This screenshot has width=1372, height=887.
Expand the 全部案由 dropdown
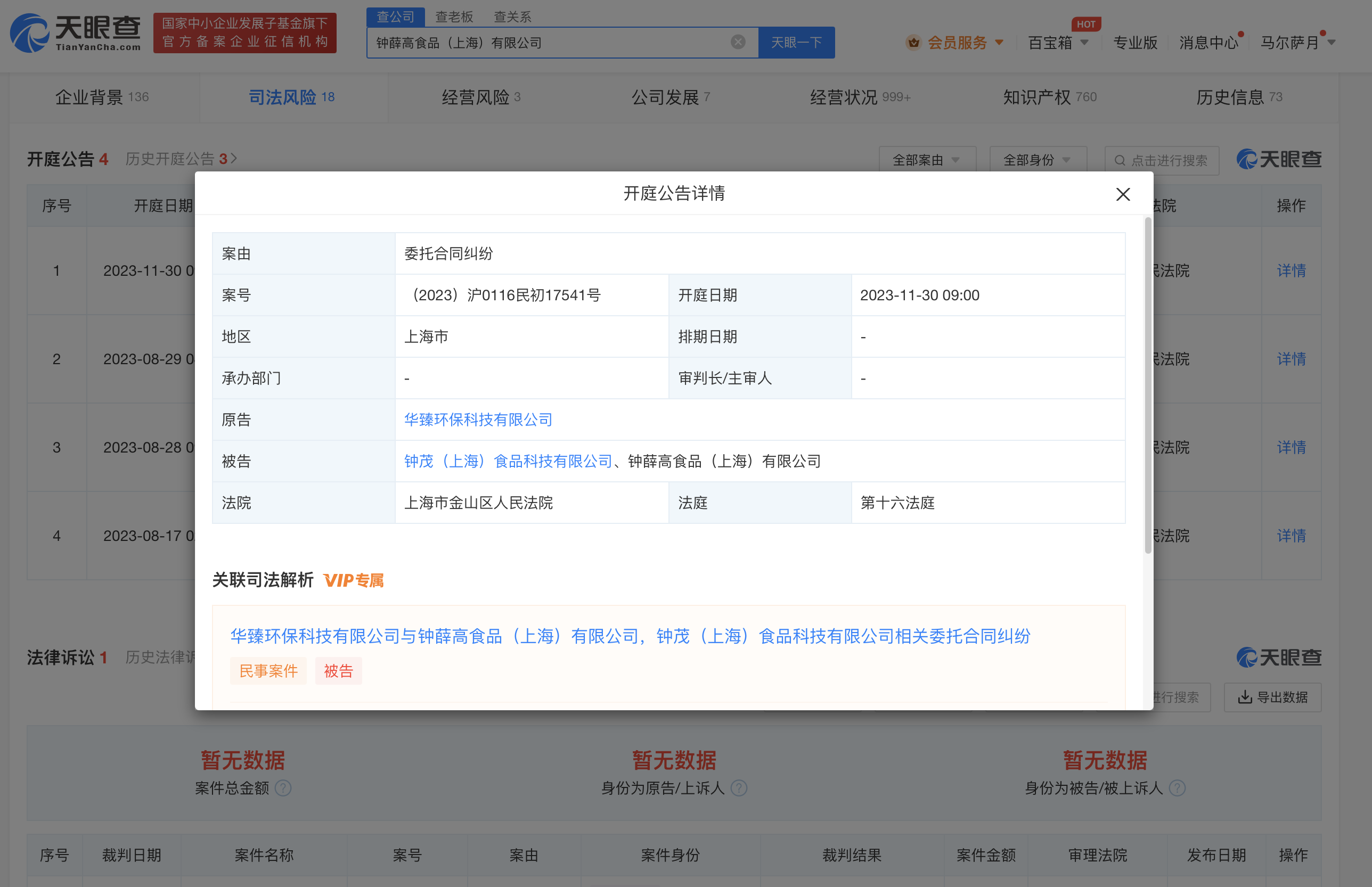[927, 160]
